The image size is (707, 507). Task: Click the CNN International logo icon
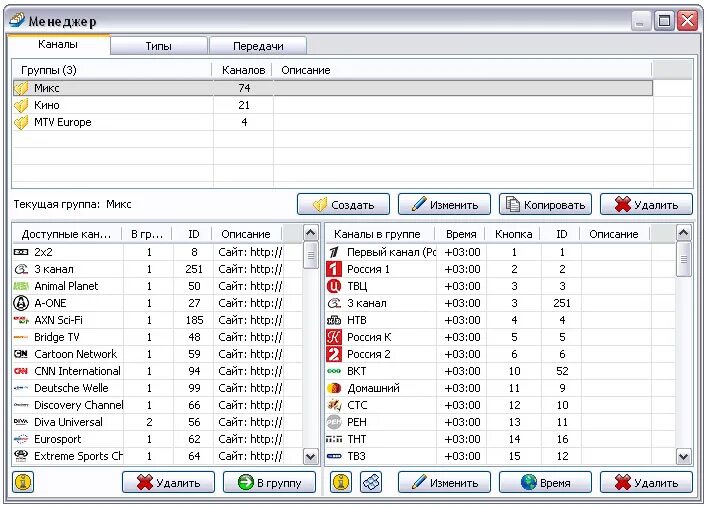point(21,371)
